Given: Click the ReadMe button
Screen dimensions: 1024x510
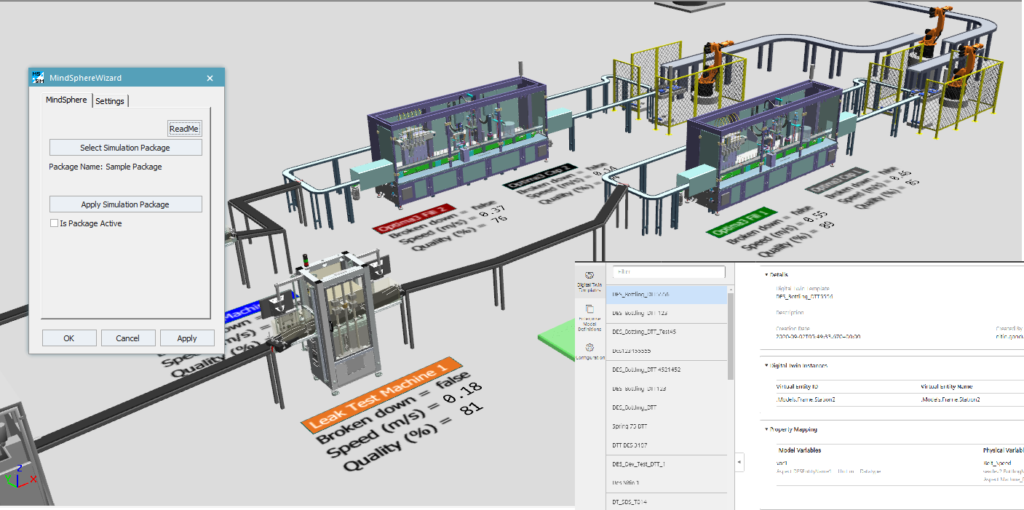Looking at the screenshot, I should pos(184,129).
